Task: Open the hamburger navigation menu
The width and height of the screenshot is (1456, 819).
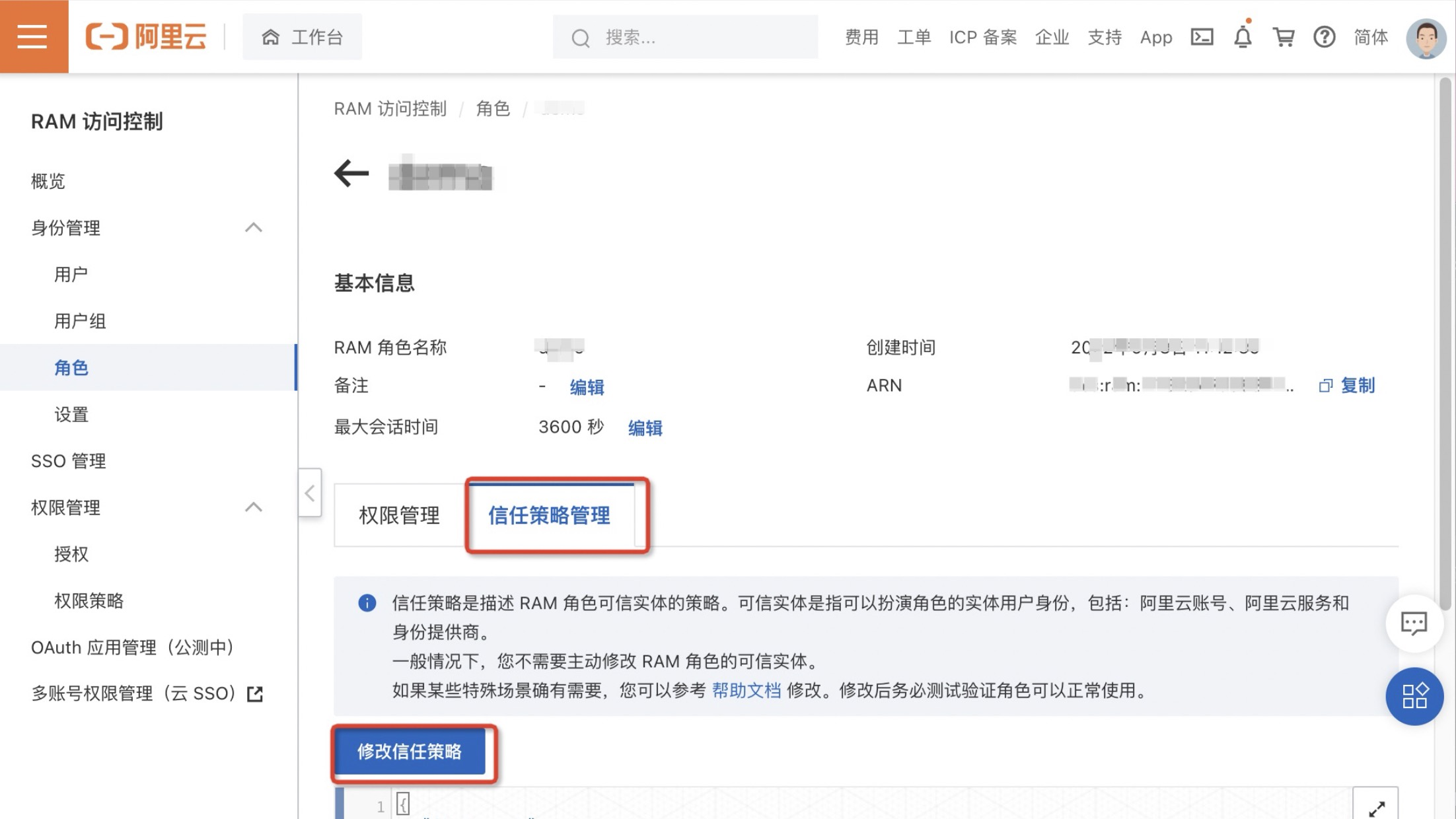Action: click(x=33, y=36)
